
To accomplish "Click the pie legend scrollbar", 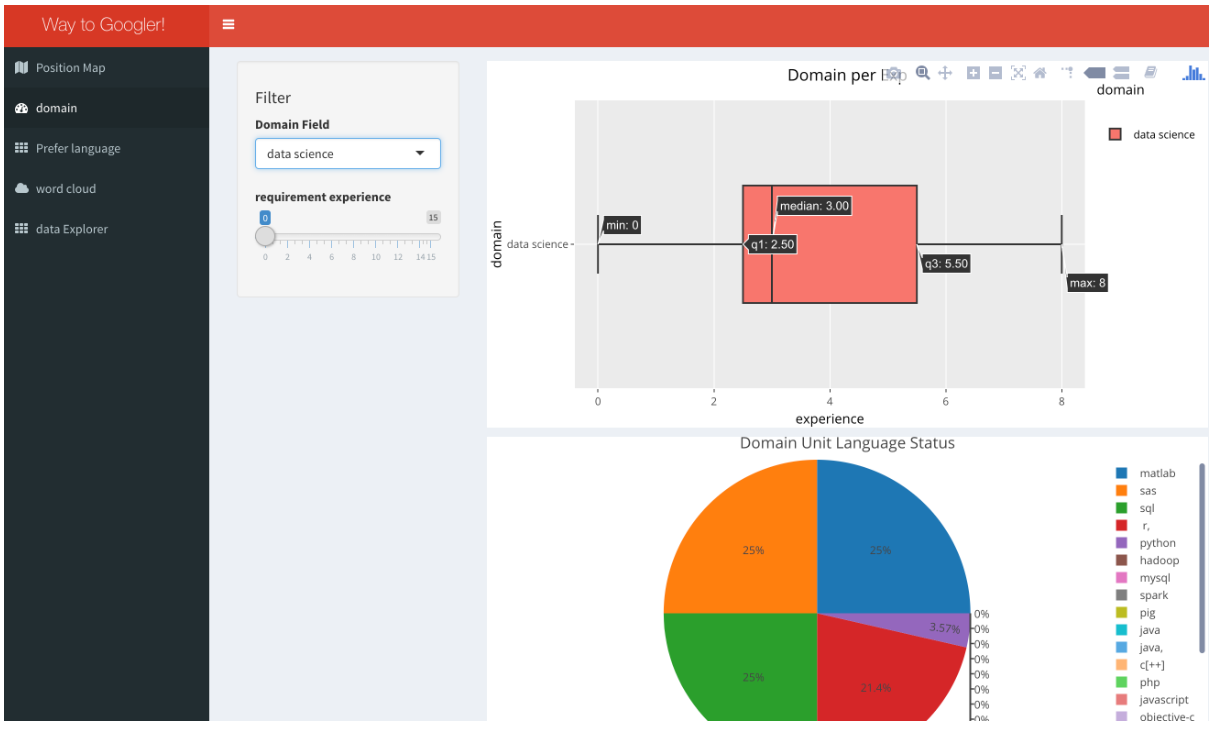I will pyautogui.click(x=1202, y=557).
